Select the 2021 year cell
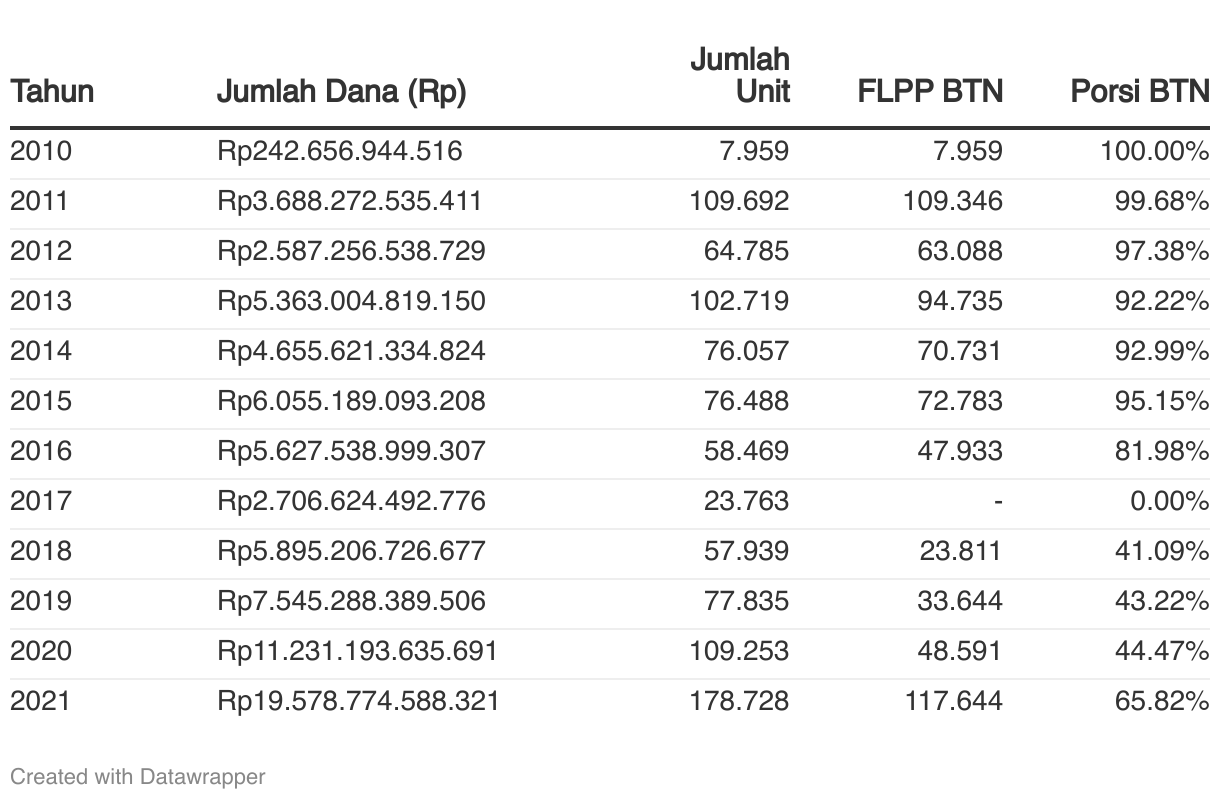 41,701
